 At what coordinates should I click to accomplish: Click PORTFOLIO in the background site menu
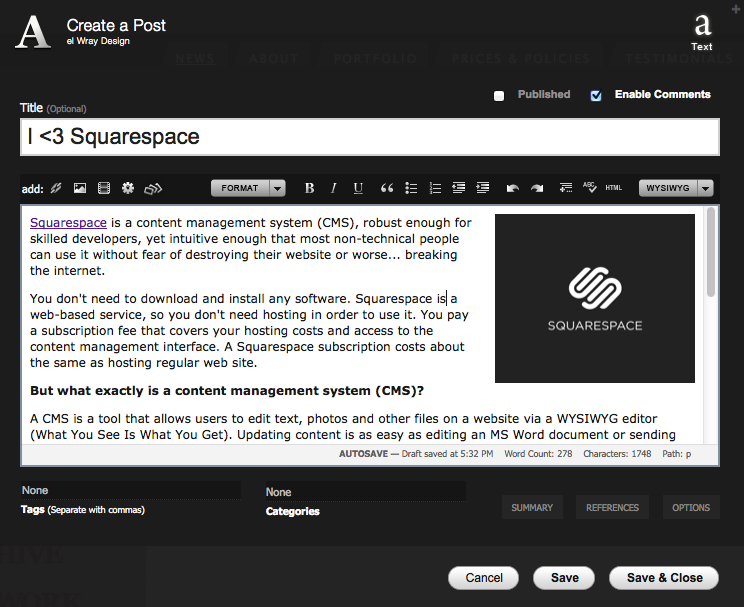click(375, 59)
